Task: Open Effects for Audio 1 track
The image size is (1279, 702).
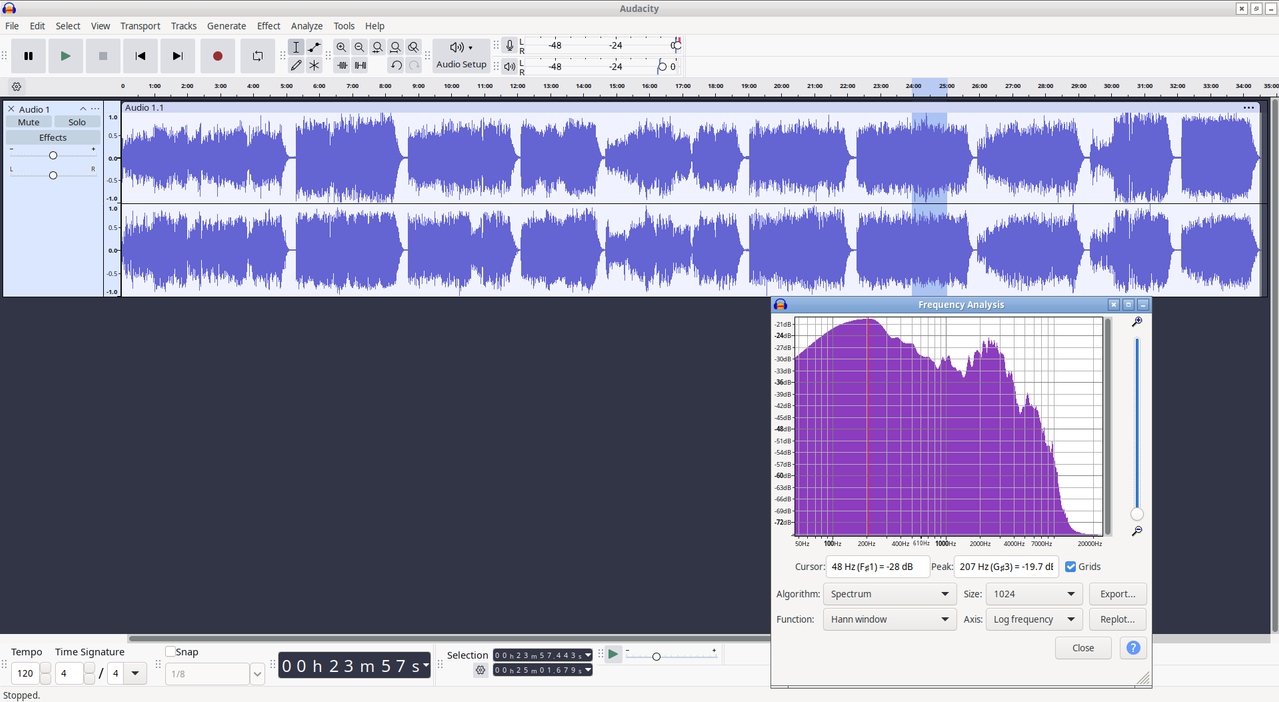Action: (53, 137)
